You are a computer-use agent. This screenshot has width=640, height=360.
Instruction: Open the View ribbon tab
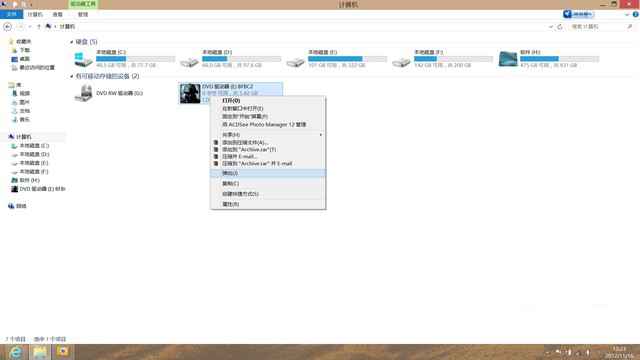pos(58,14)
